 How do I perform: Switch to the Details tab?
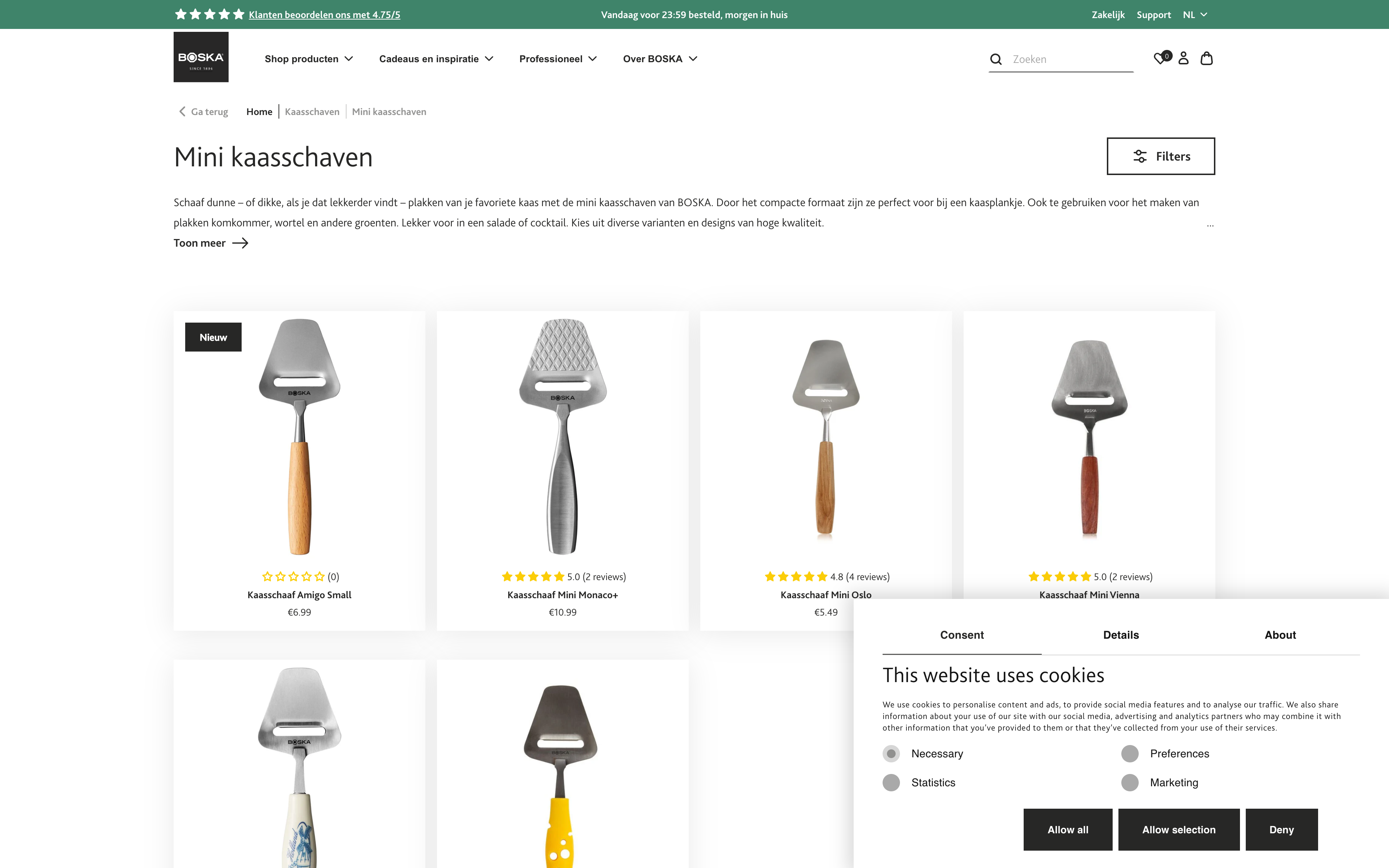[x=1120, y=635]
